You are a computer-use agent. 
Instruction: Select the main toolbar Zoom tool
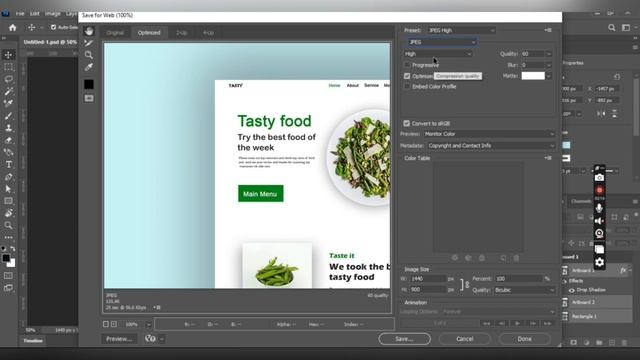[x=8, y=225]
